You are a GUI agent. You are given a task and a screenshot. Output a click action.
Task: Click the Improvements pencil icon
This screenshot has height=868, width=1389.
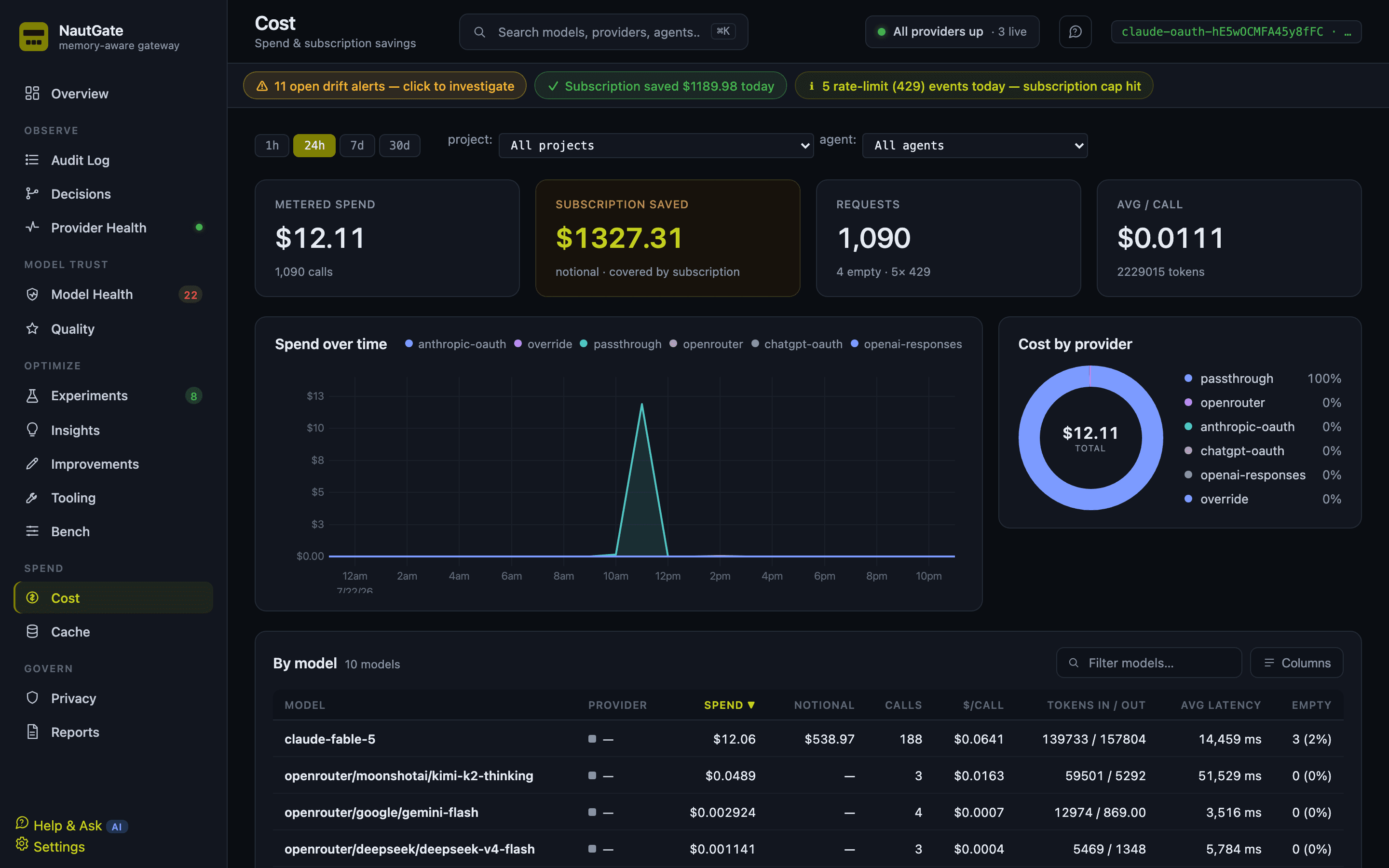click(x=32, y=463)
